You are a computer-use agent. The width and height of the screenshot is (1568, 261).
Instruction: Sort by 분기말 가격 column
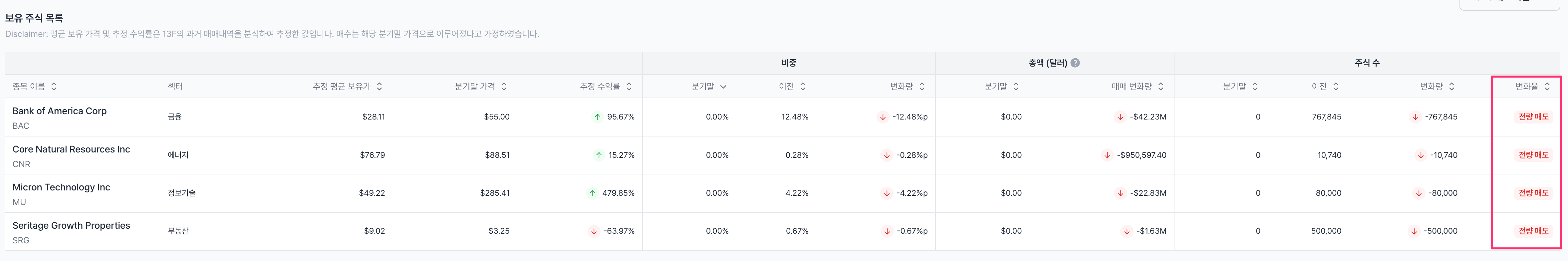(x=504, y=87)
